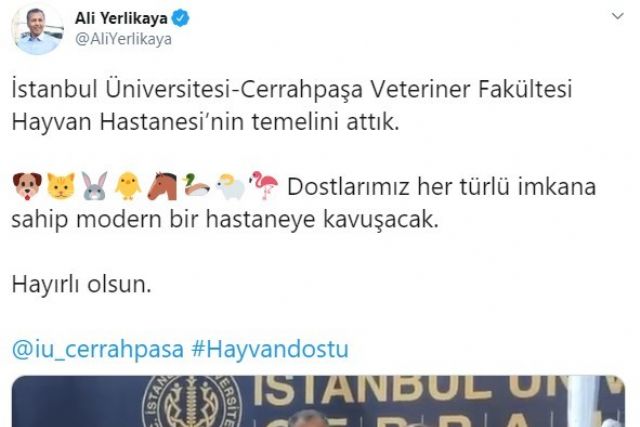Screen dimensions: 640x427
Task: Open Ali Yerlikaya's profile picture
Action: point(38,30)
